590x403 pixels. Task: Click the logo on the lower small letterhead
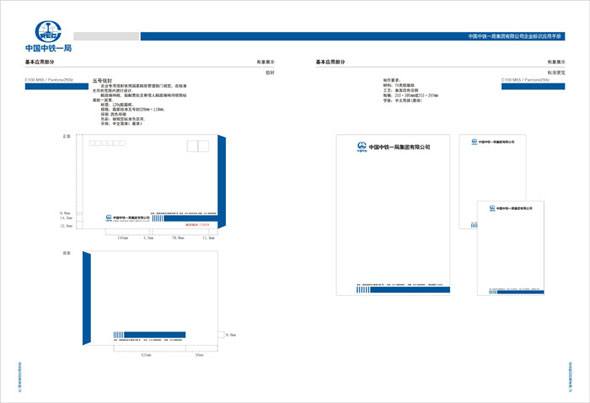[492, 208]
